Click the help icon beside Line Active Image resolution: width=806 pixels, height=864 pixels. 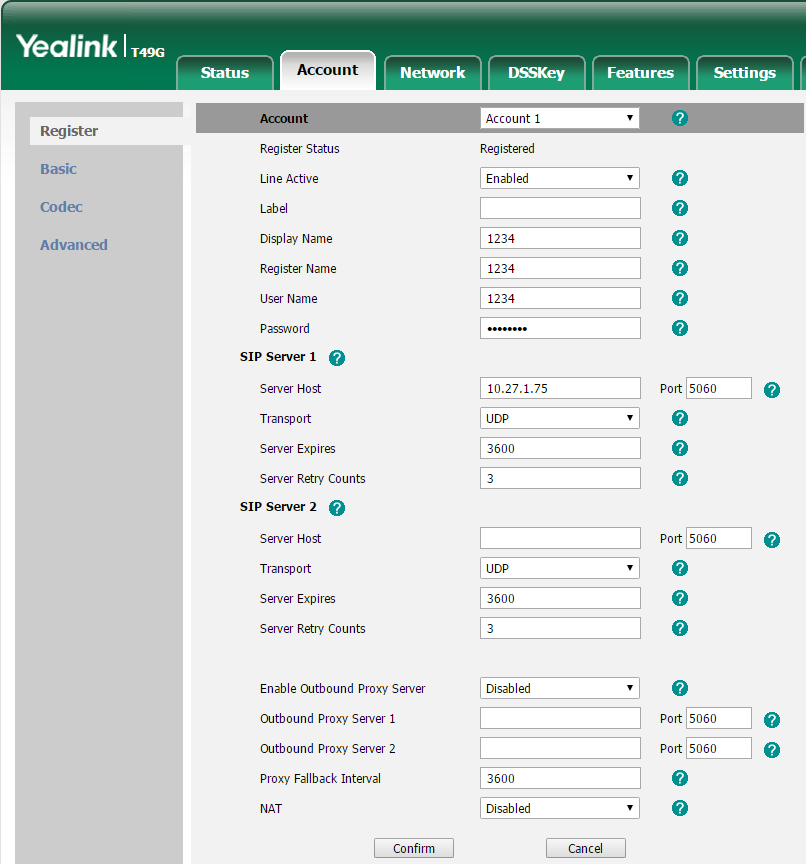680,178
